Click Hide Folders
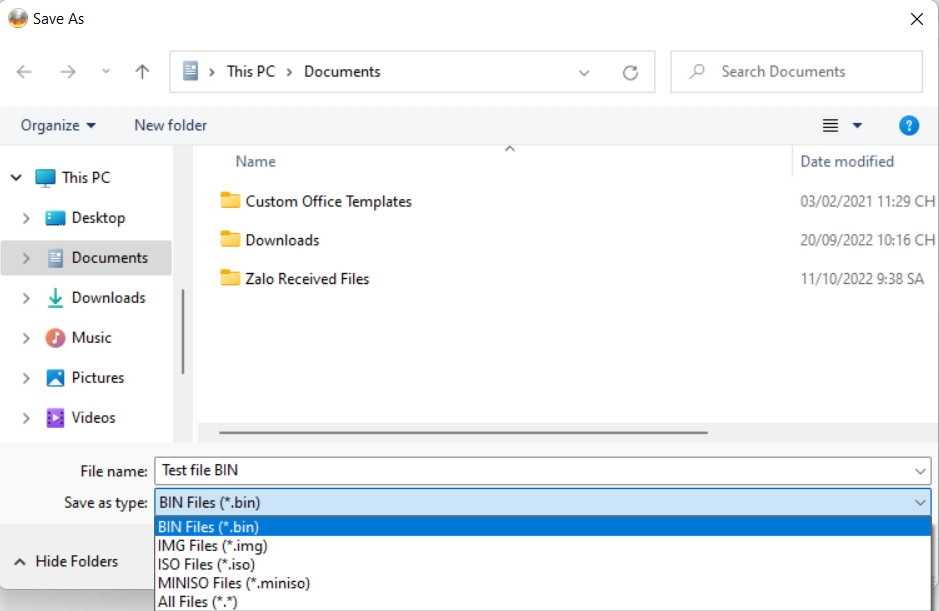 click(x=66, y=561)
